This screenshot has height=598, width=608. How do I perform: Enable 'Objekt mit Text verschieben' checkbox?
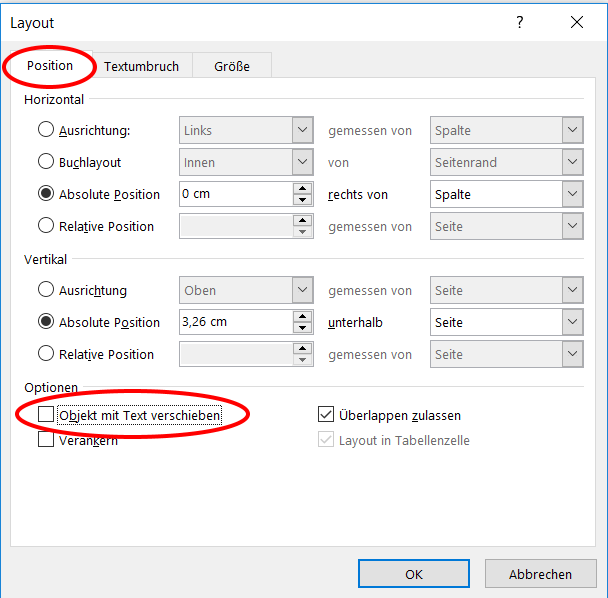(x=46, y=414)
